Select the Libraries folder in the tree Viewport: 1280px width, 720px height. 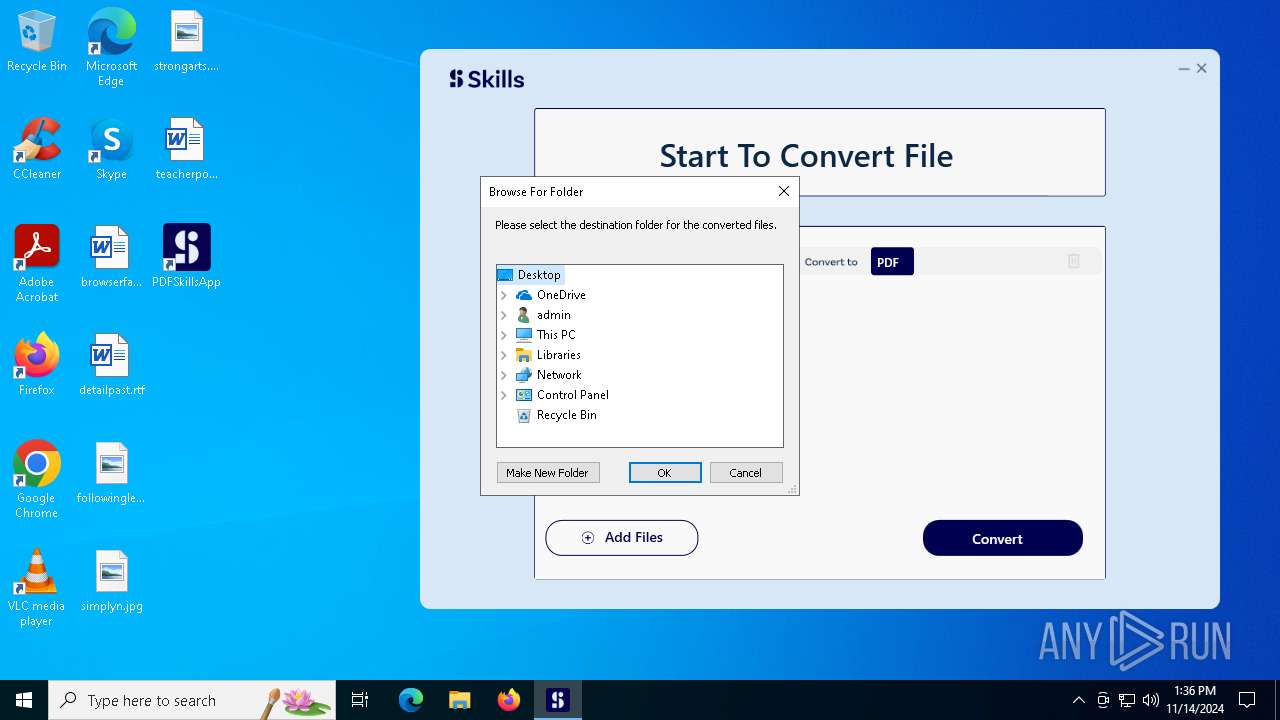(x=558, y=355)
